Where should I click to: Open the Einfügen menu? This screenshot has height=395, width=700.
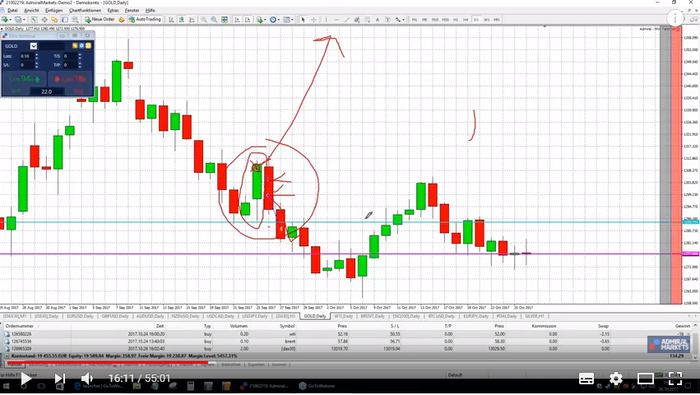tap(54, 10)
